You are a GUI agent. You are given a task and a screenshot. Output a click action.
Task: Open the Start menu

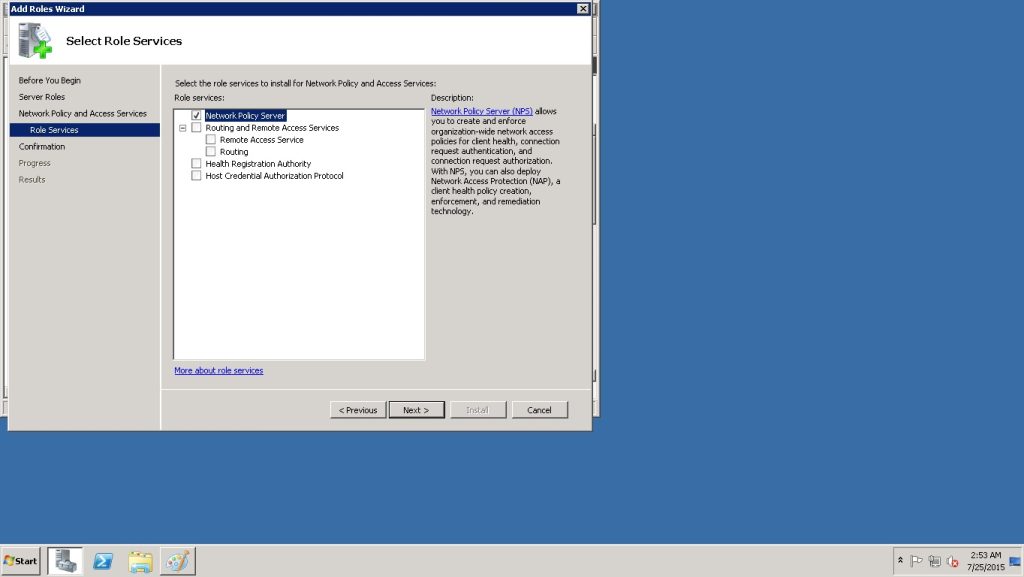[x=21, y=561]
